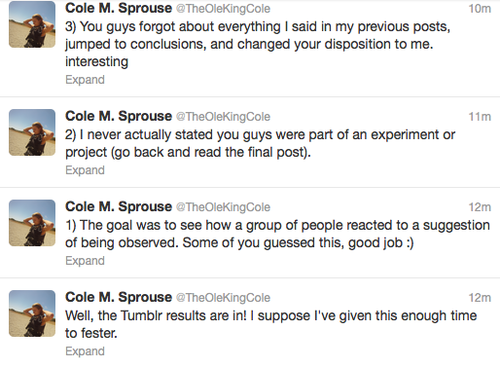
Task: Open the 11m timestamp permalink
Action: tap(480, 117)
